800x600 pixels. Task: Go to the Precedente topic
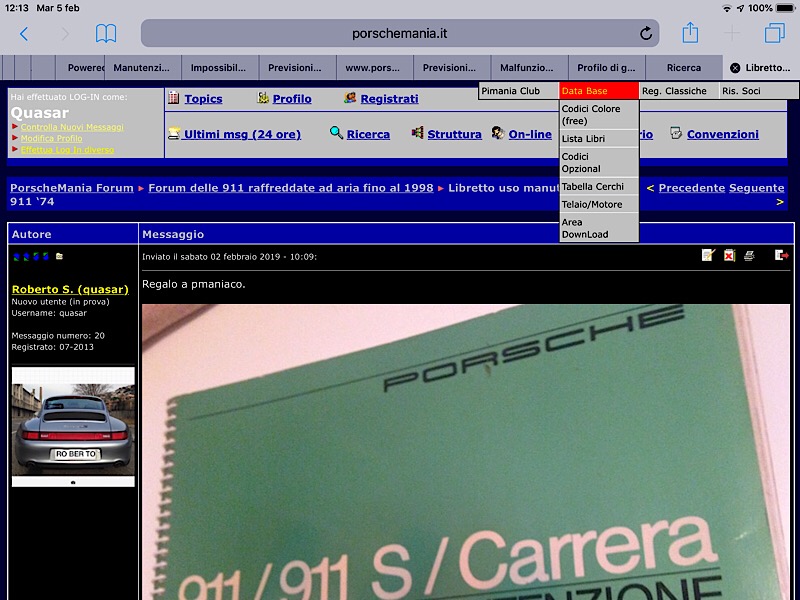coord(691,188)
